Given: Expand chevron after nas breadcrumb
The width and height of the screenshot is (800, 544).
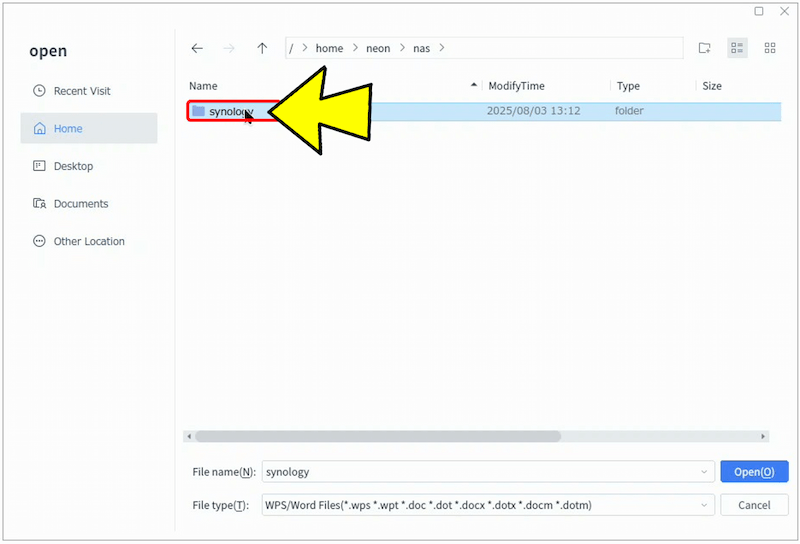Looking at the screenshot, I should coord(442,48).
